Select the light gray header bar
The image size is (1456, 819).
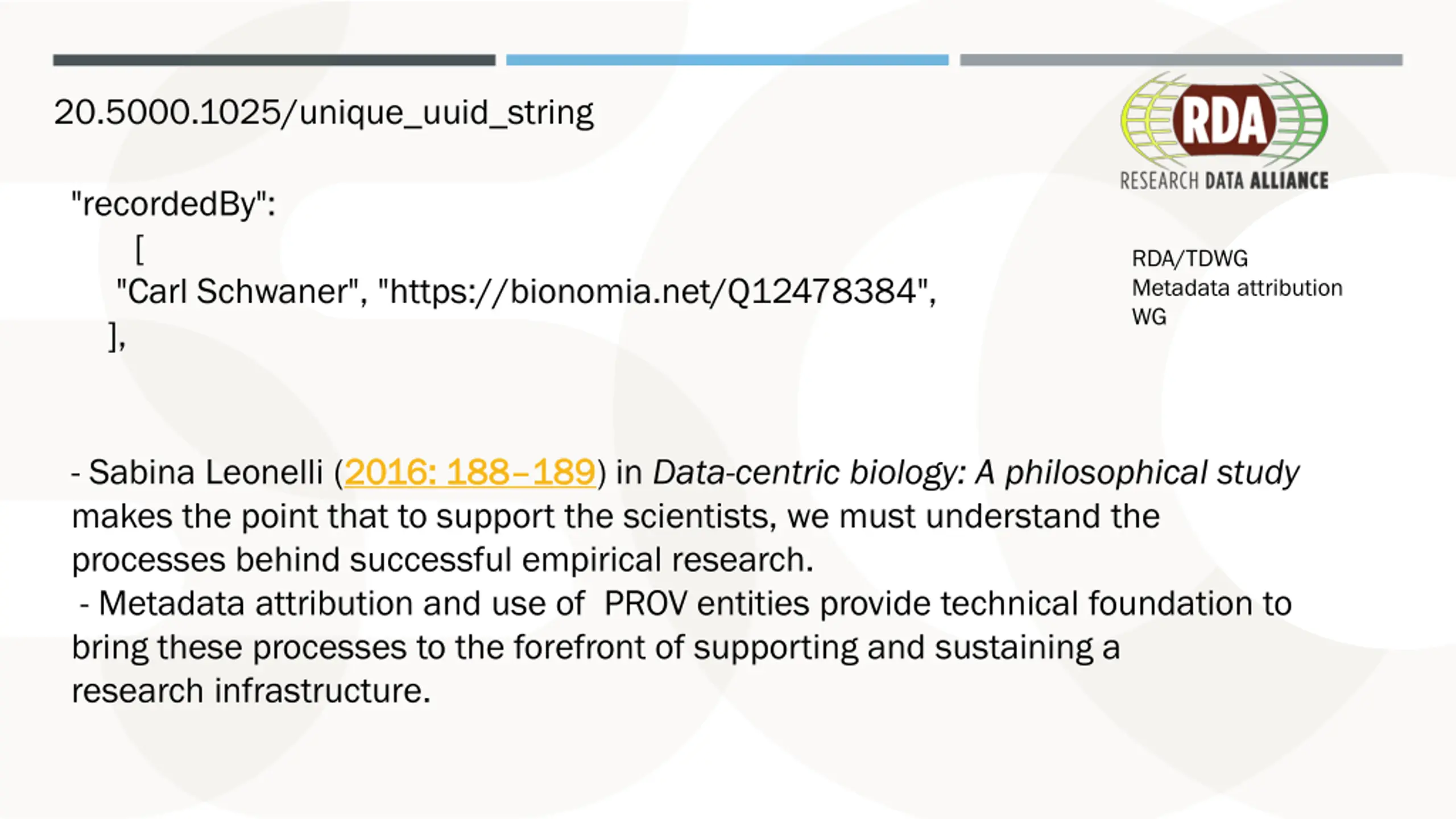pos(1181,60)
